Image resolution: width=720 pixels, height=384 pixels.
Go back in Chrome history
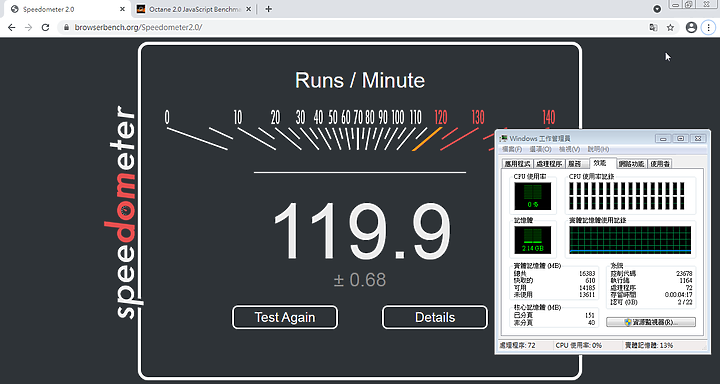pyautogui.click(x=12, y=28)
